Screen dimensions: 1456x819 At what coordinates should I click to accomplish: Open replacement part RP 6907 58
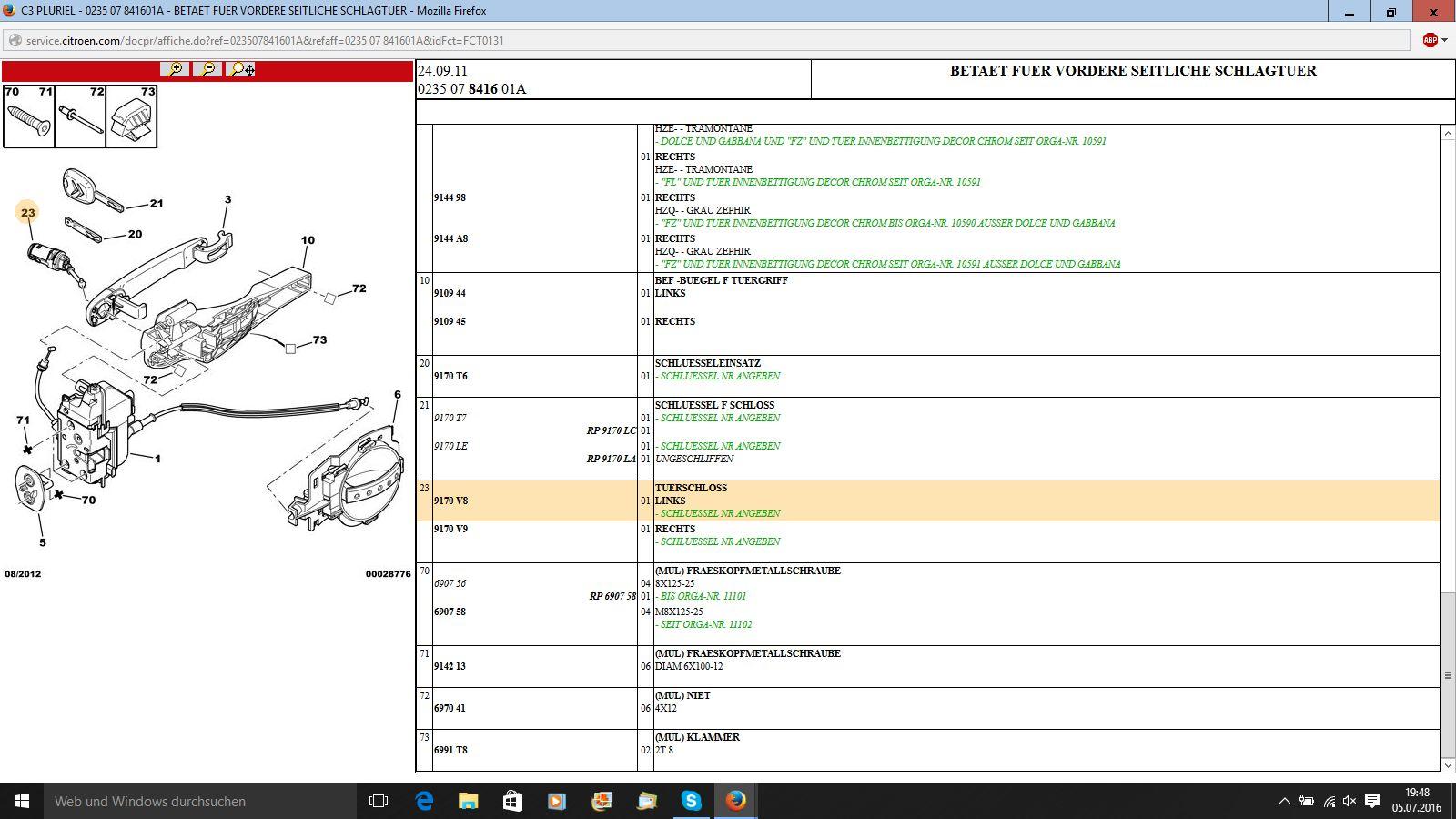[x=612, y=596]
